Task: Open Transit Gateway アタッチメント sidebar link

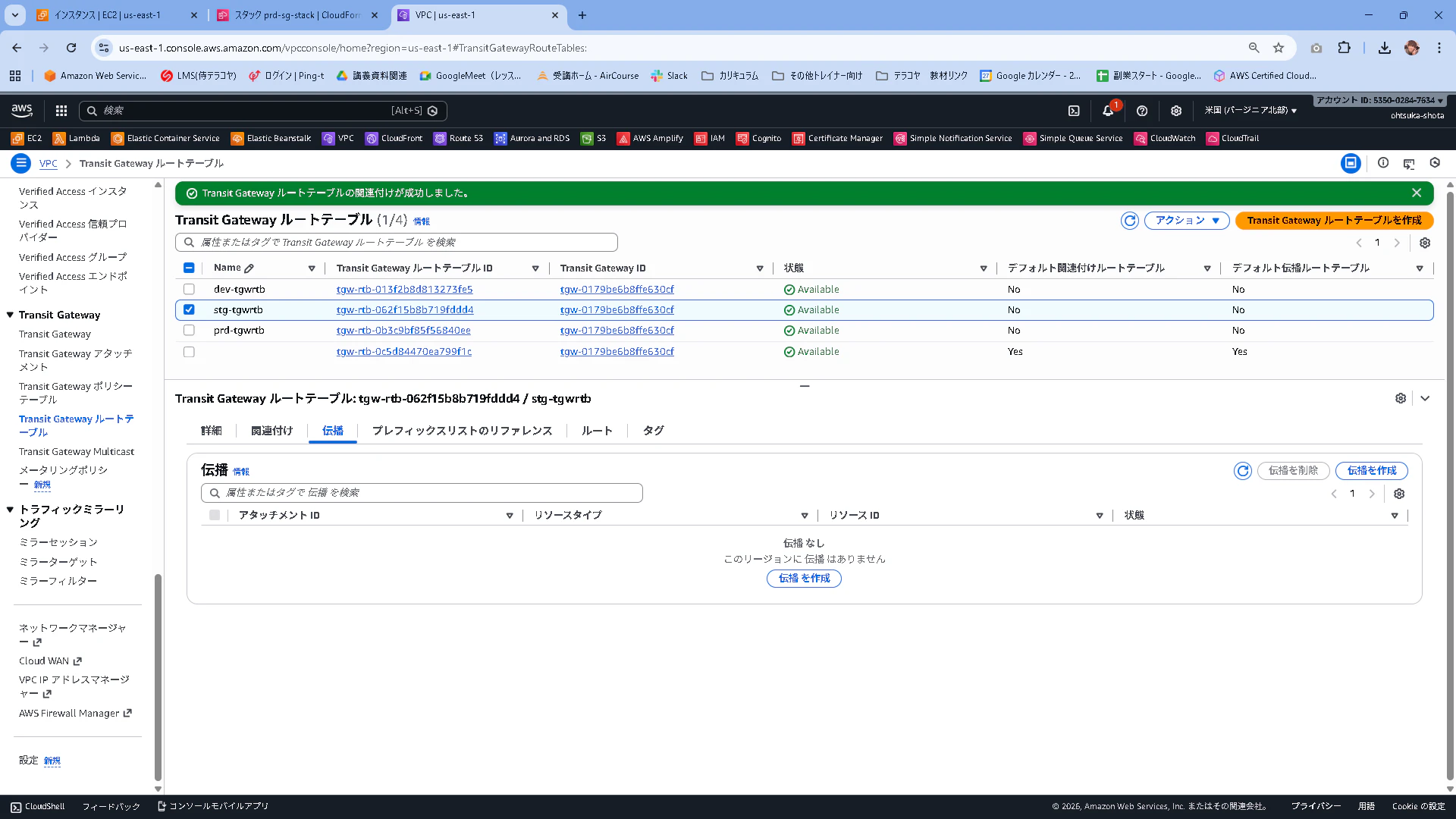Action: click(75, 360)
